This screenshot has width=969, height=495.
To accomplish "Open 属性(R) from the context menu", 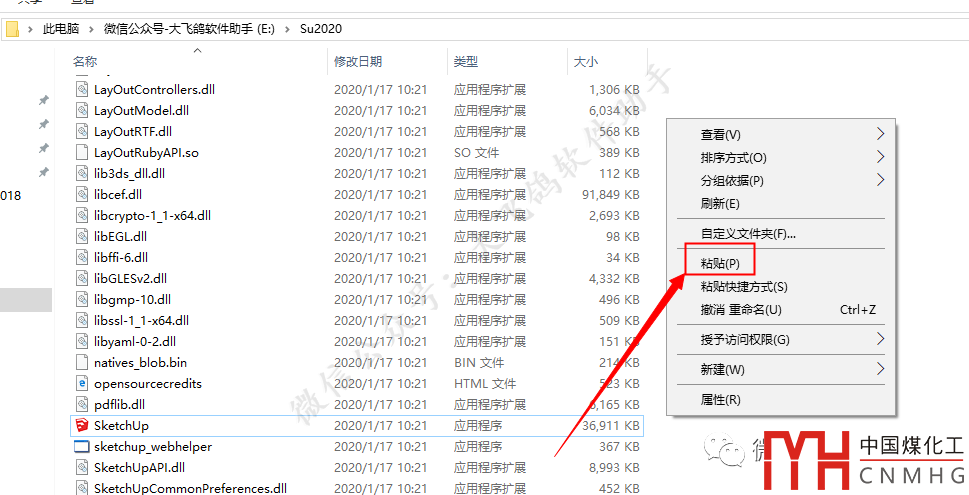I will 720,400.
